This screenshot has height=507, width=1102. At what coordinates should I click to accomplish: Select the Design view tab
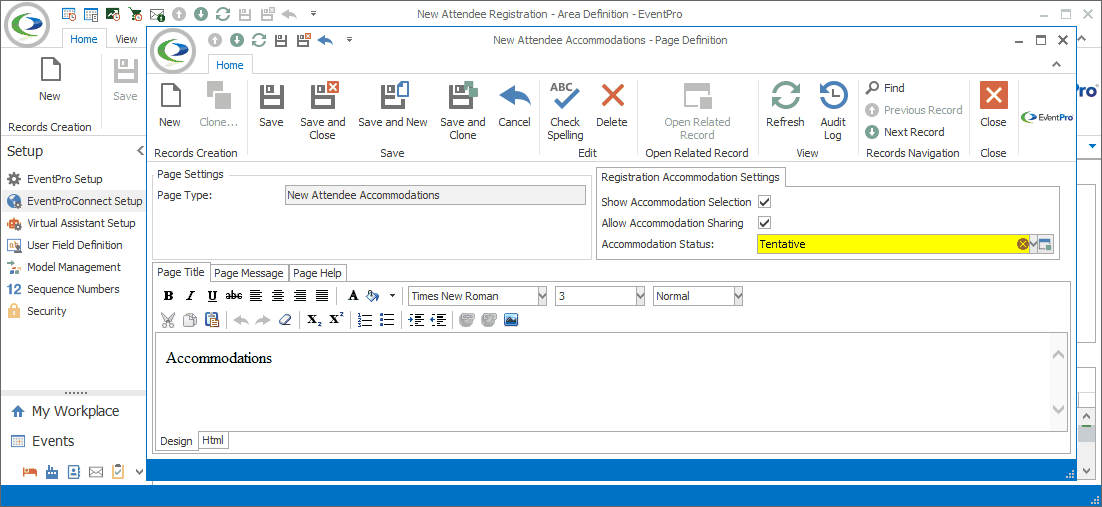176,441
